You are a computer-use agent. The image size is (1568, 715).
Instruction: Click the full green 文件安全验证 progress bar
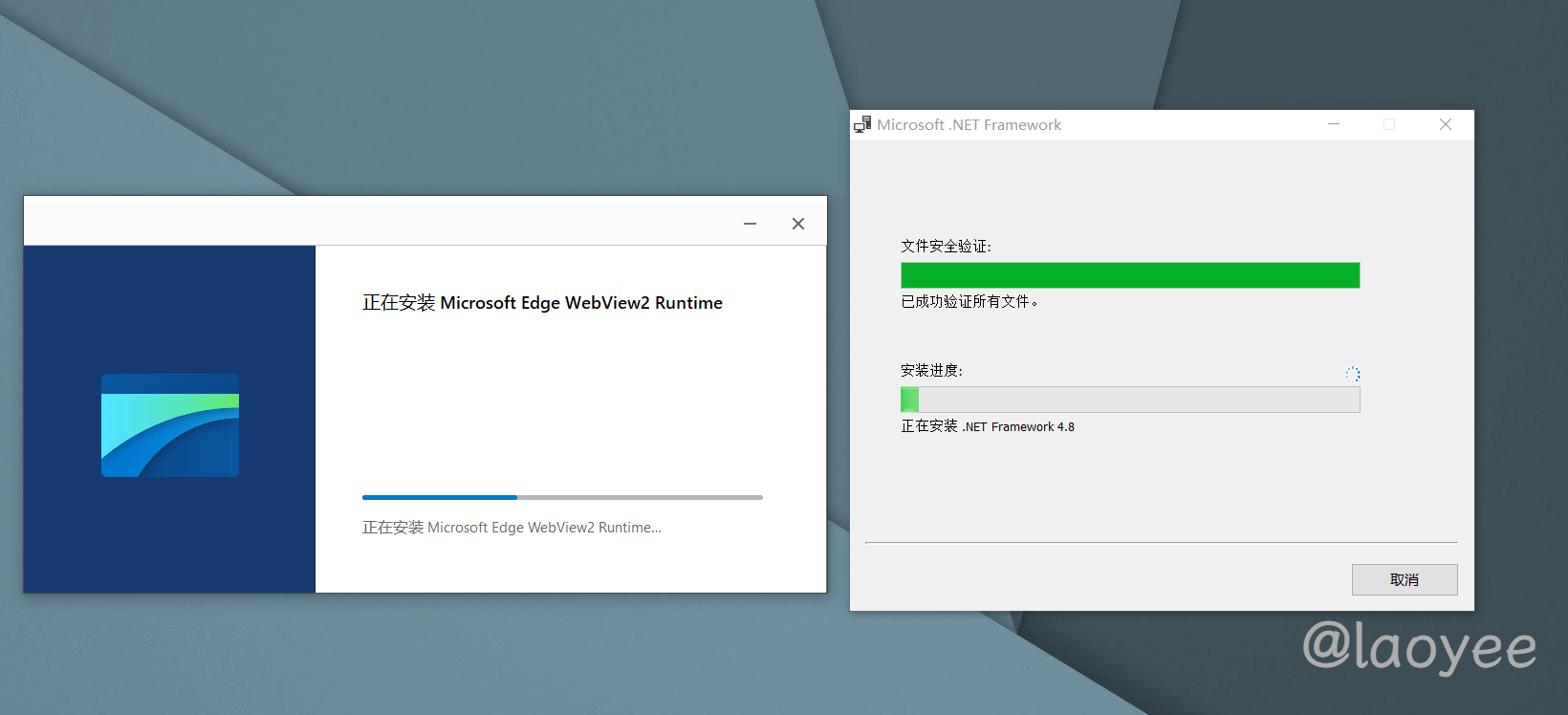coord(1129,275)
